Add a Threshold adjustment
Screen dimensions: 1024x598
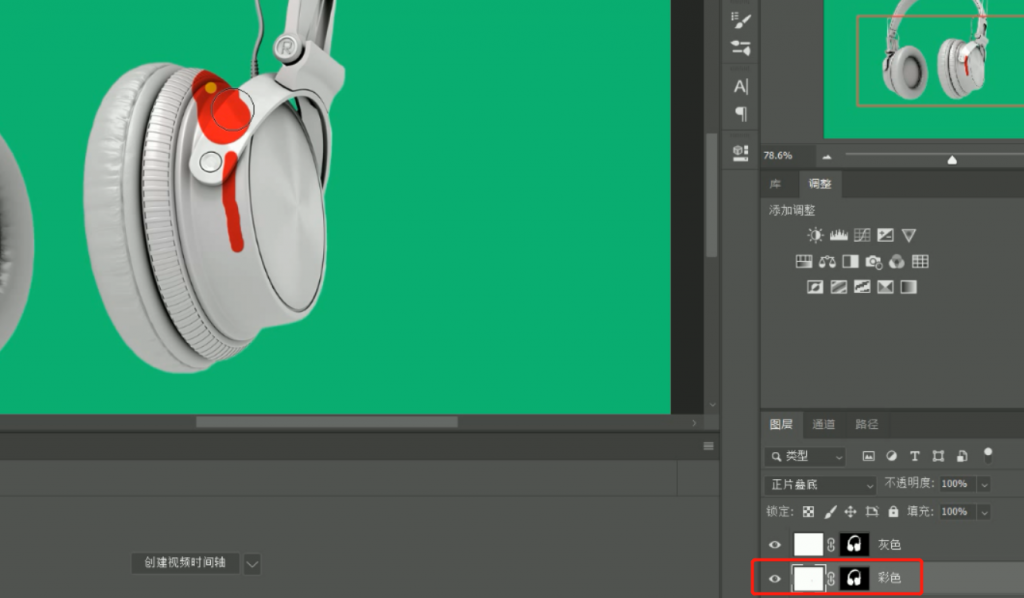862,287
